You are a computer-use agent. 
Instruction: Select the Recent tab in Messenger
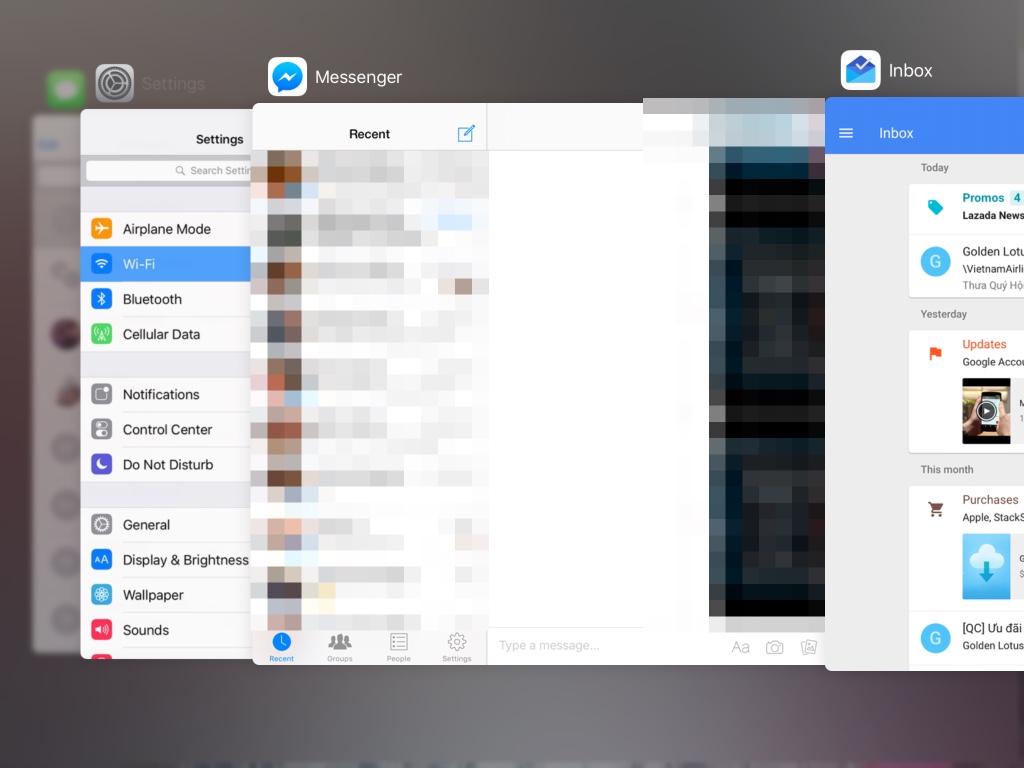pyautogui.click(x=282, y=647)
